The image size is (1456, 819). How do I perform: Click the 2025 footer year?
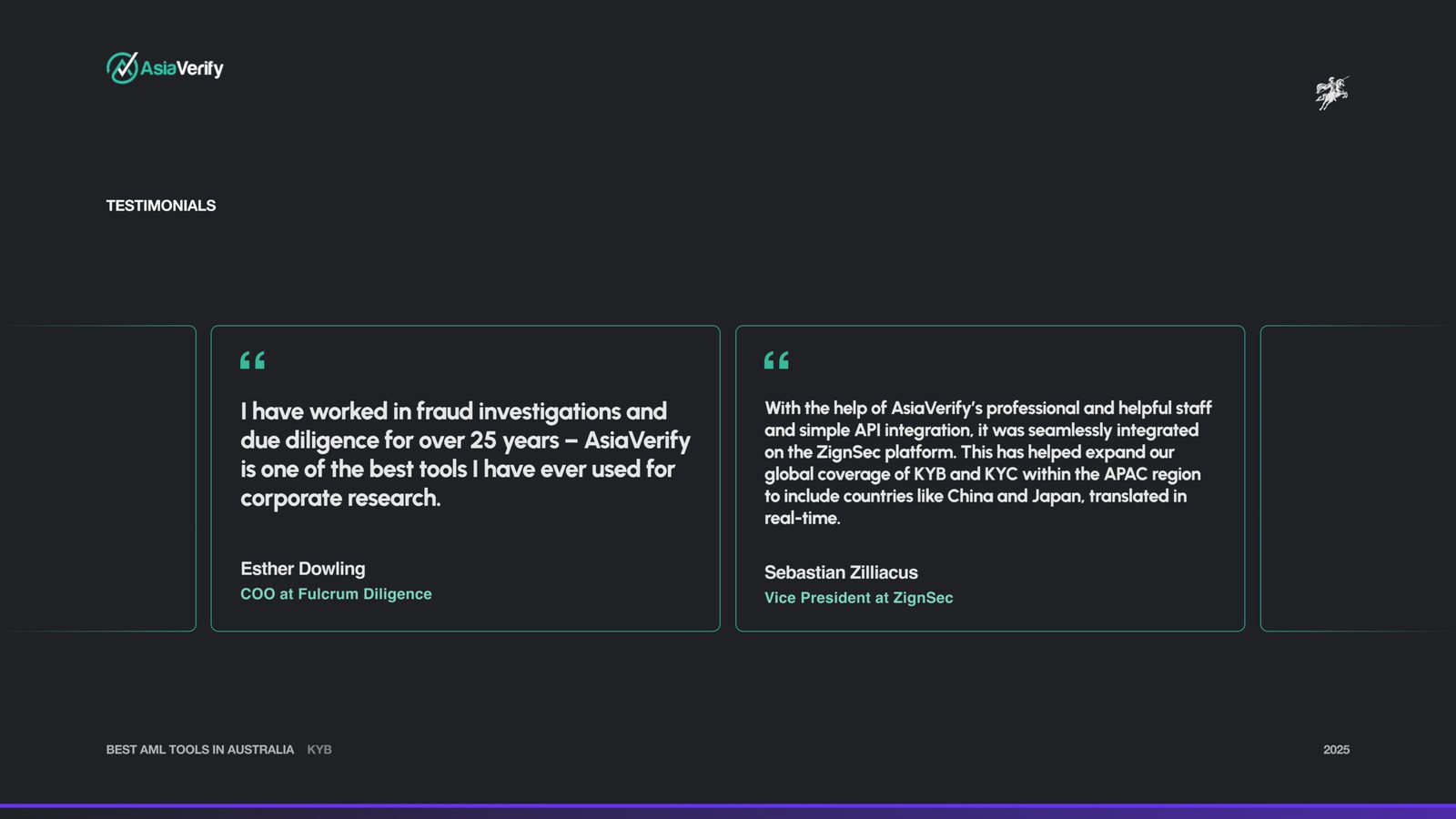click(1336, 750)
